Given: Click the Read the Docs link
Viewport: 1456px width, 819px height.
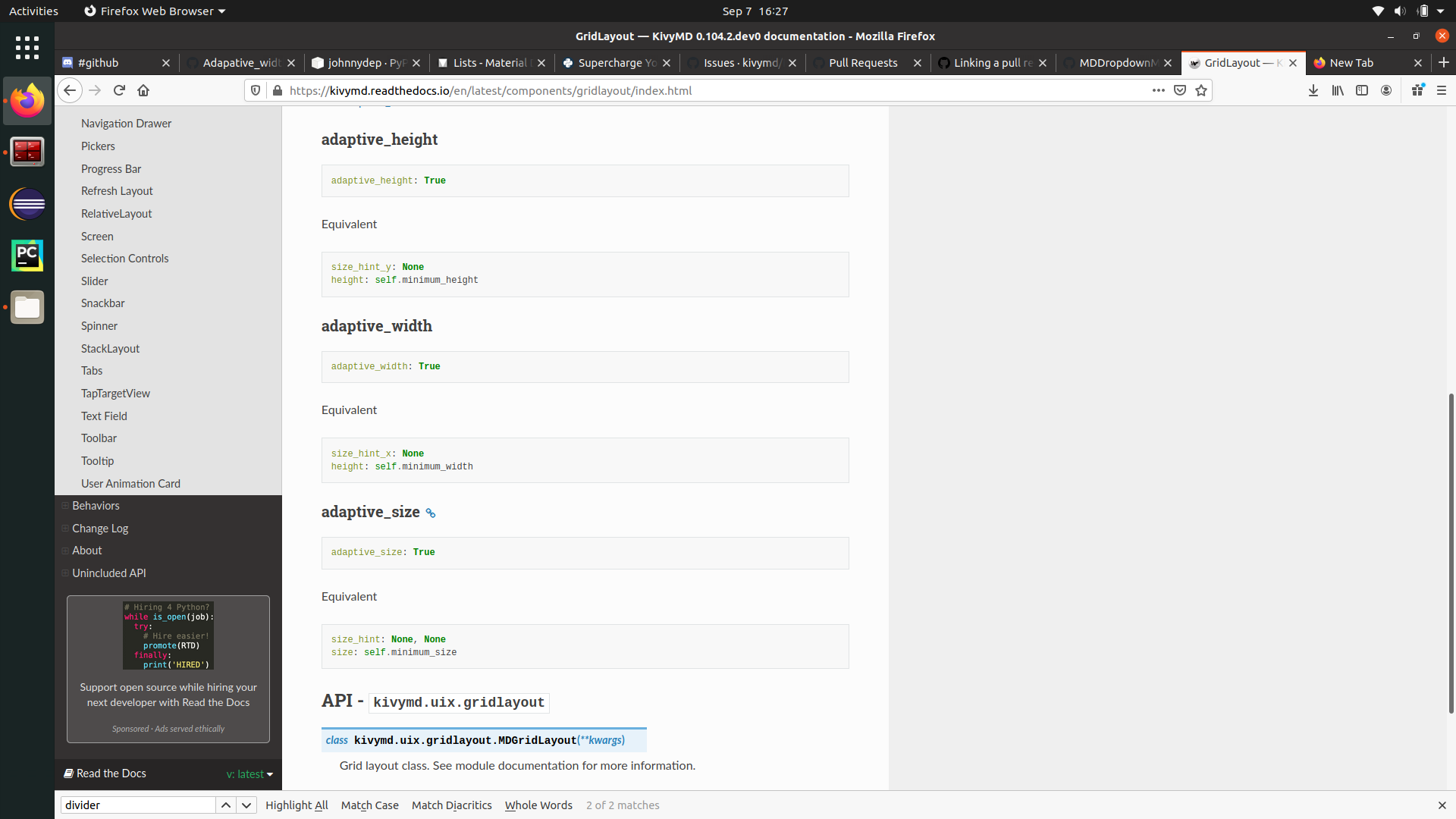Looking at the screenshot, I should pos(111,773).
